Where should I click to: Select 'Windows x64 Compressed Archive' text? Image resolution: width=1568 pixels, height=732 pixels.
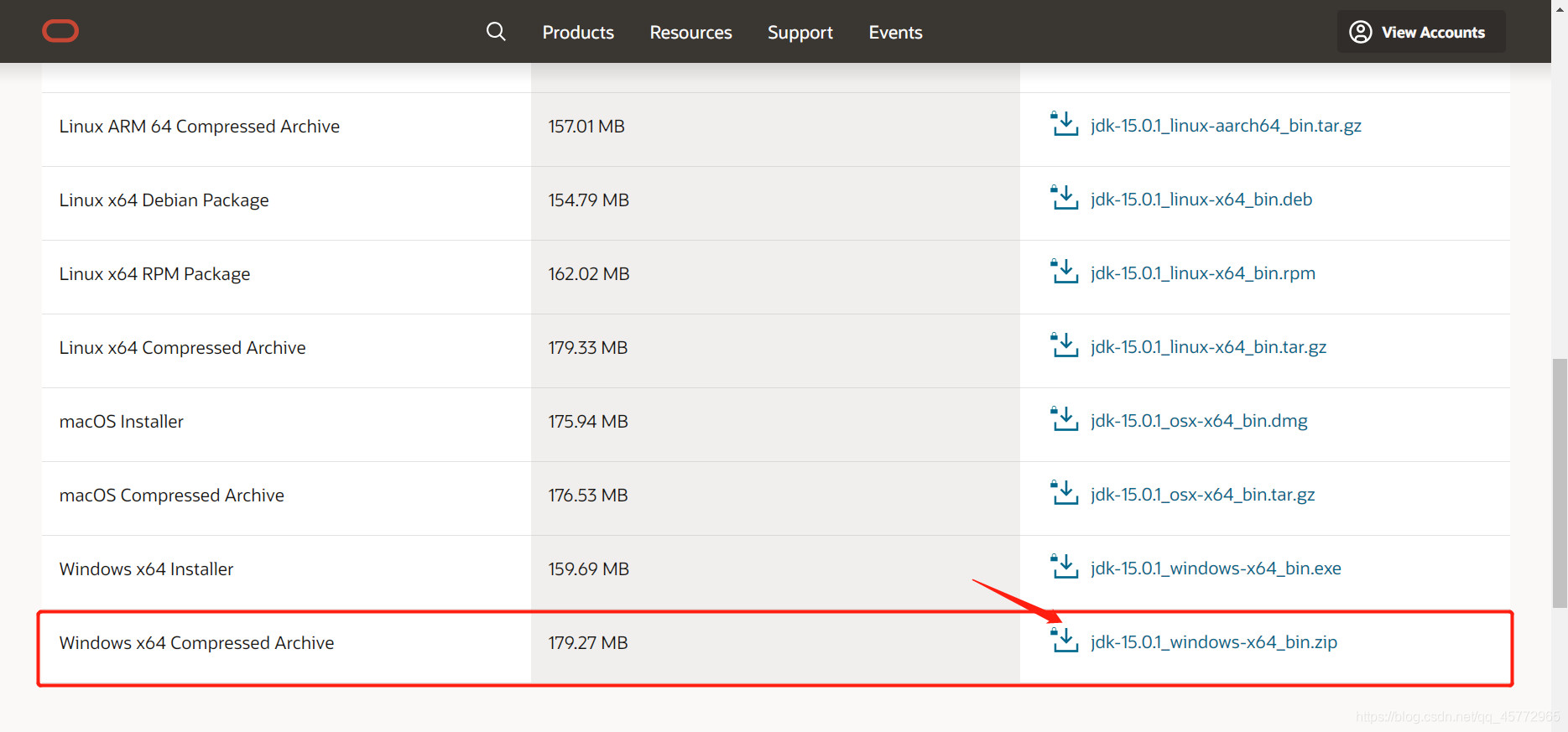(196, 643)
